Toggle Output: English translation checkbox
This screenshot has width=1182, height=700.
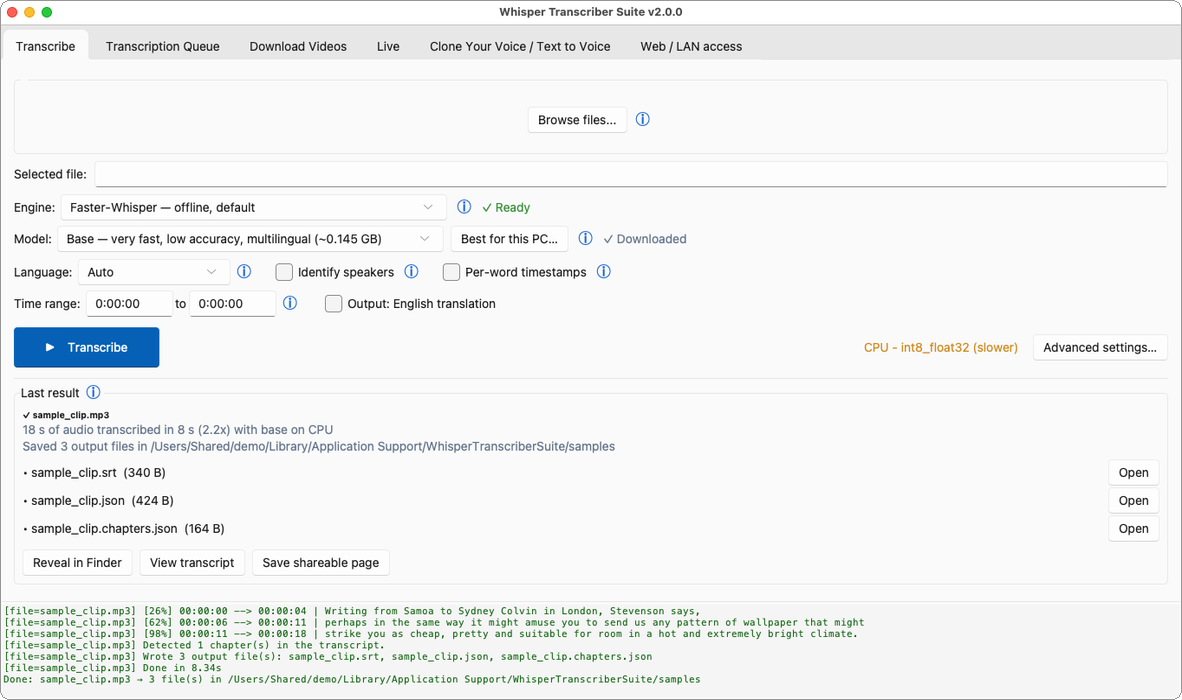[333, 304]
